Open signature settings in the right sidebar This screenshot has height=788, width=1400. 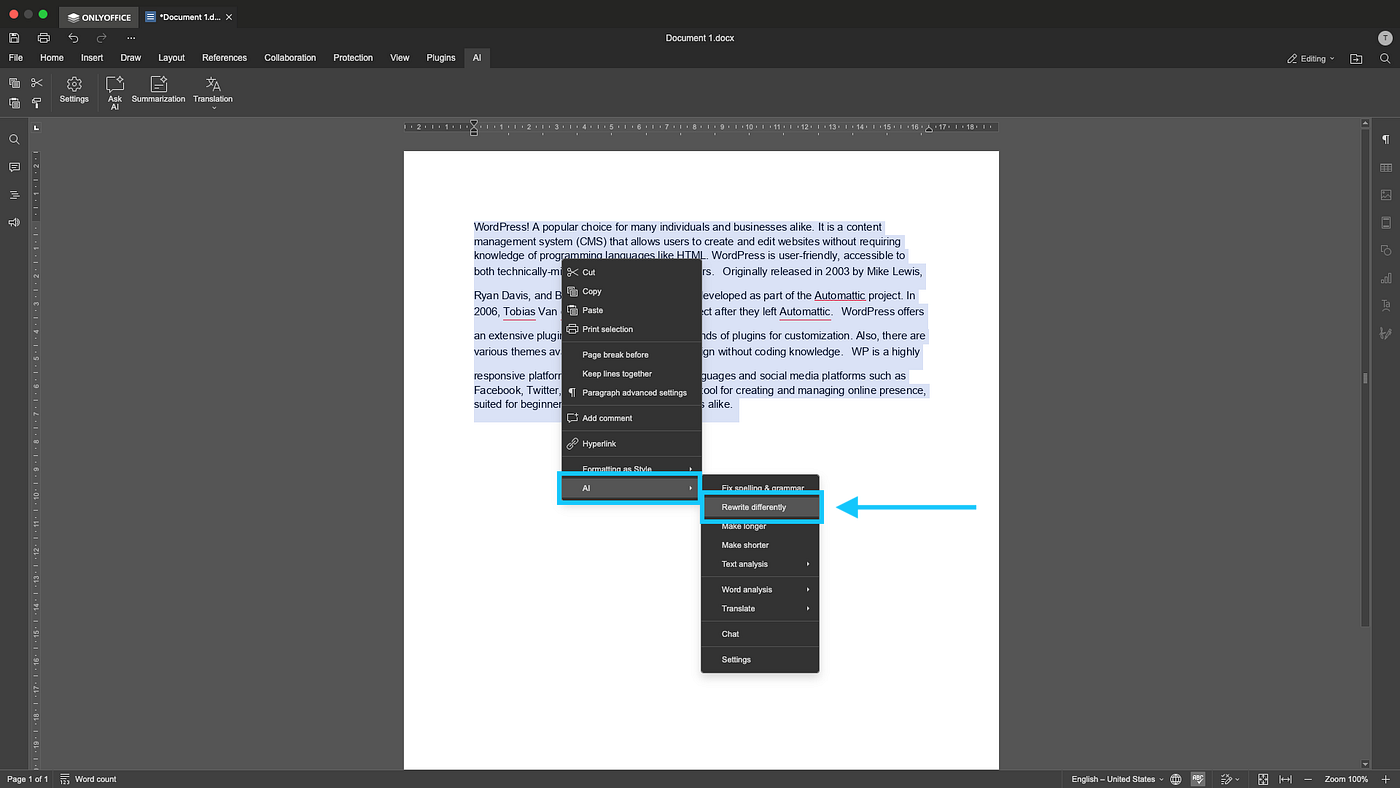tap(1385, 333)
